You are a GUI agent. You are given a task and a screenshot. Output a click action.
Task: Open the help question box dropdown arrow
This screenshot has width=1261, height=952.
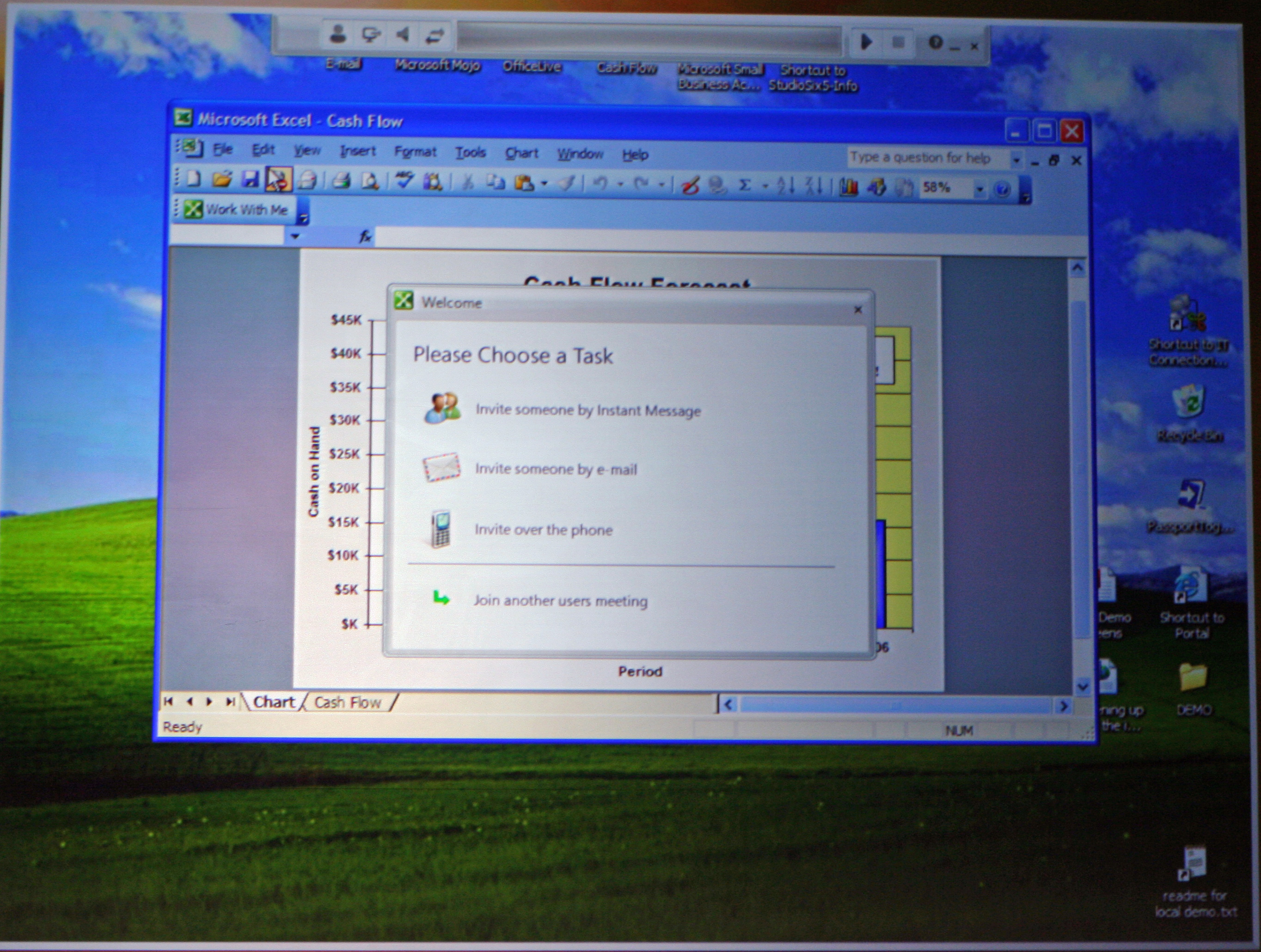[x=1016, y=160]
